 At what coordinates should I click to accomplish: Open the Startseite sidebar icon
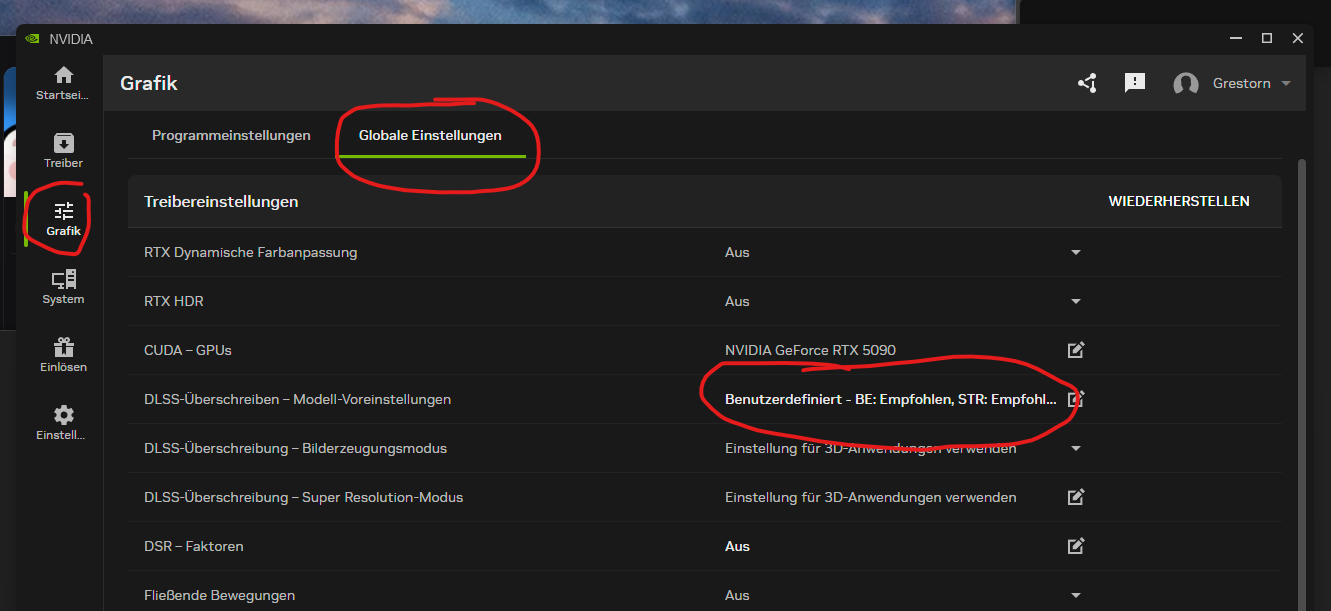63,83
